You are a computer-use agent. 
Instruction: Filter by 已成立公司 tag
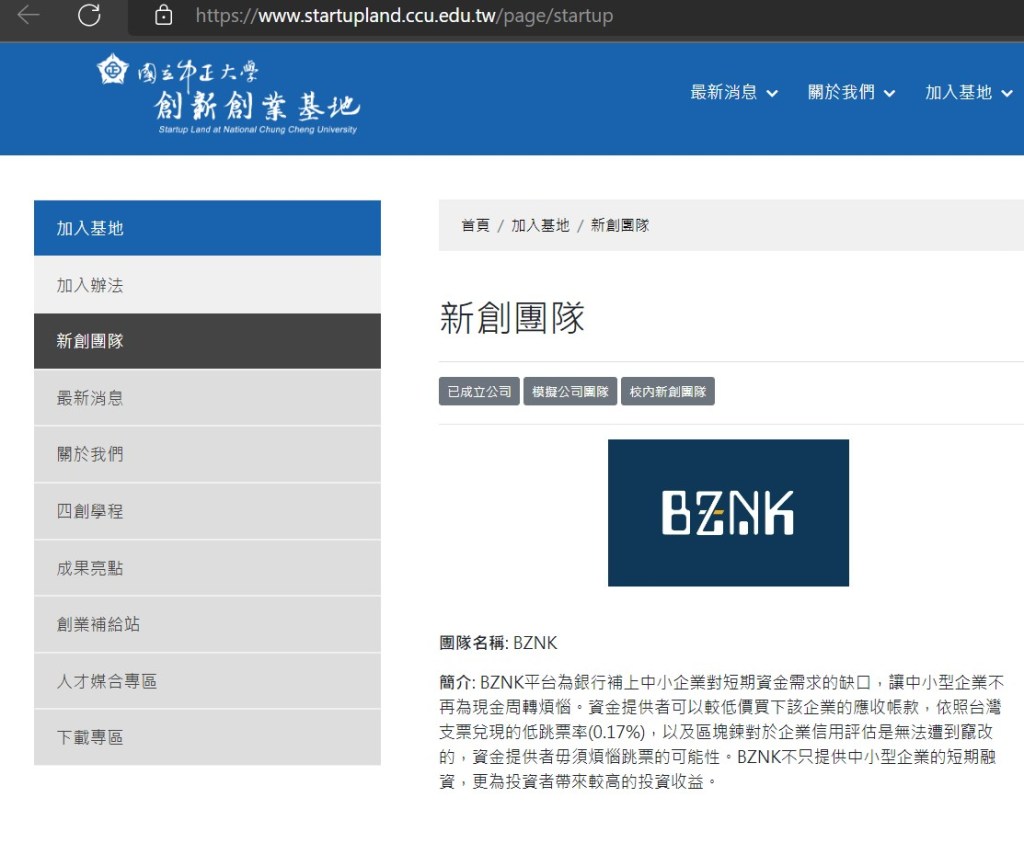pyautogui.click(x=479, y=392)
